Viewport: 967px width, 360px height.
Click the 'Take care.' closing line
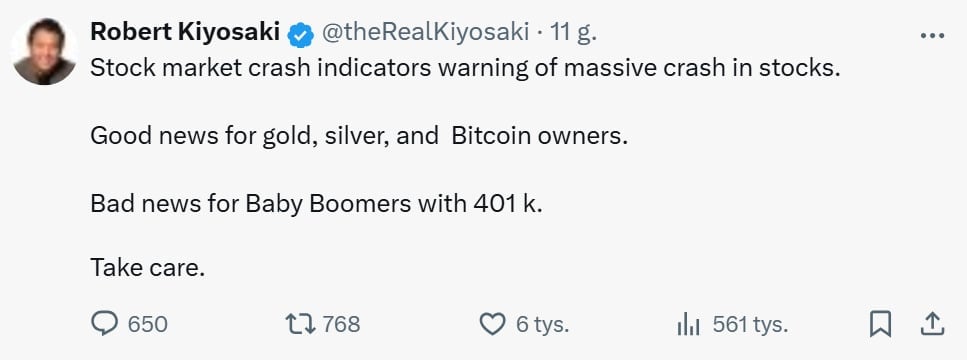pyautogui.click(x=147, y=268)
